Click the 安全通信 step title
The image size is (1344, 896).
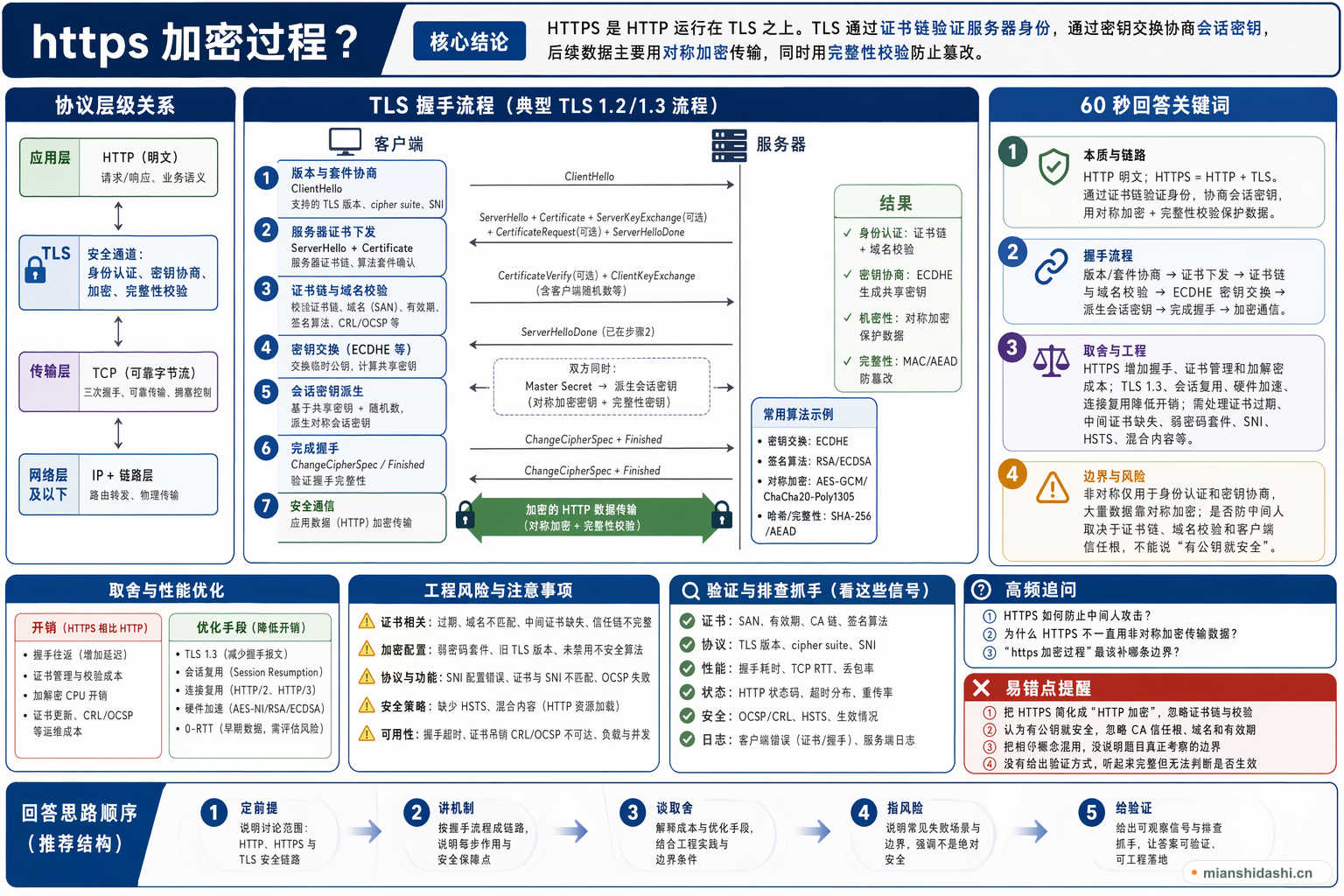pyautogui.click(x=312, y=506)
